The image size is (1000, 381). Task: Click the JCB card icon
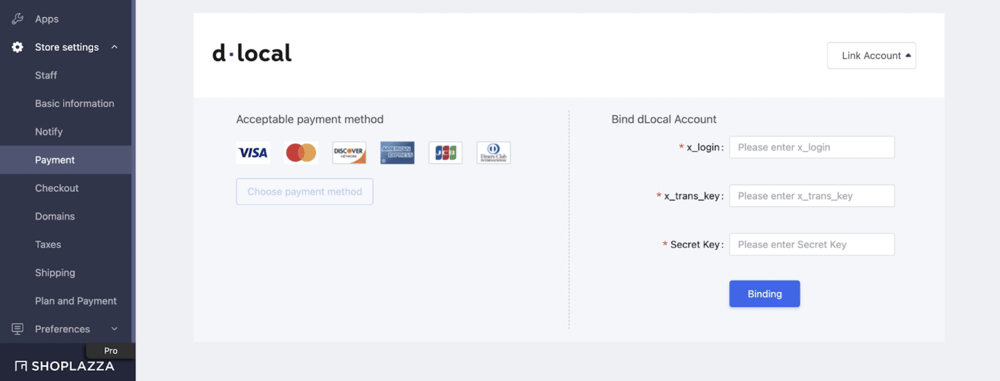tap(445, 153)
